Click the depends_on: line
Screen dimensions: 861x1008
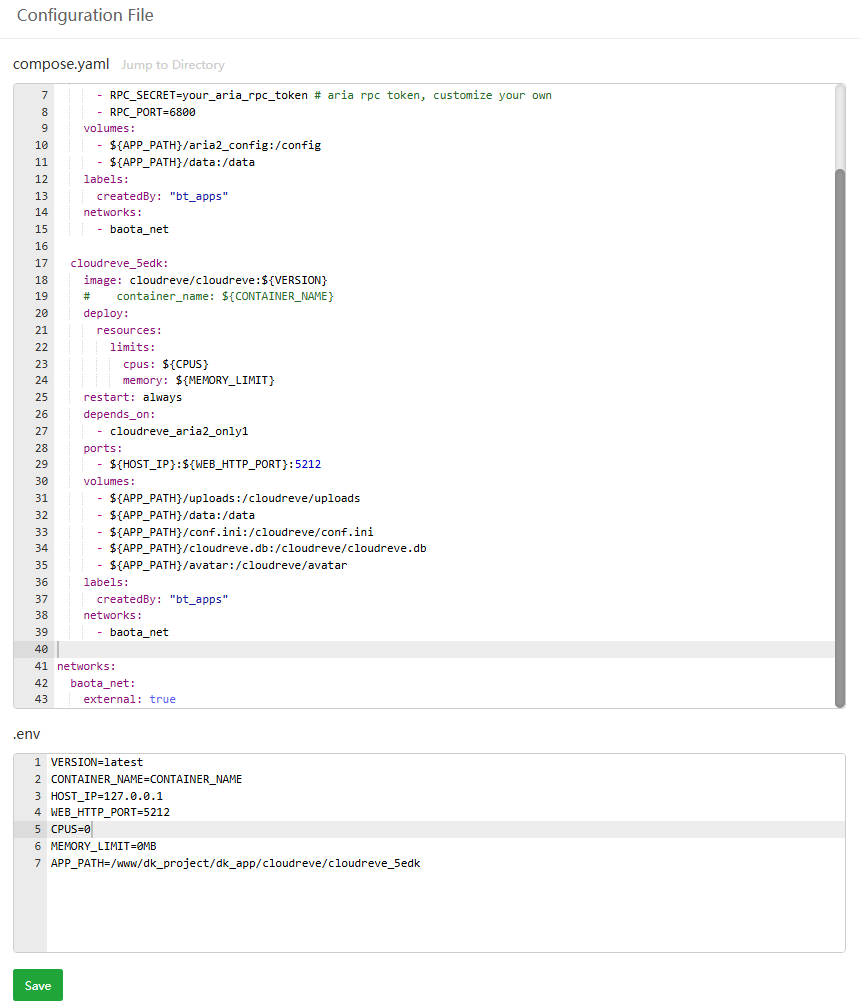tap(119, 414)
